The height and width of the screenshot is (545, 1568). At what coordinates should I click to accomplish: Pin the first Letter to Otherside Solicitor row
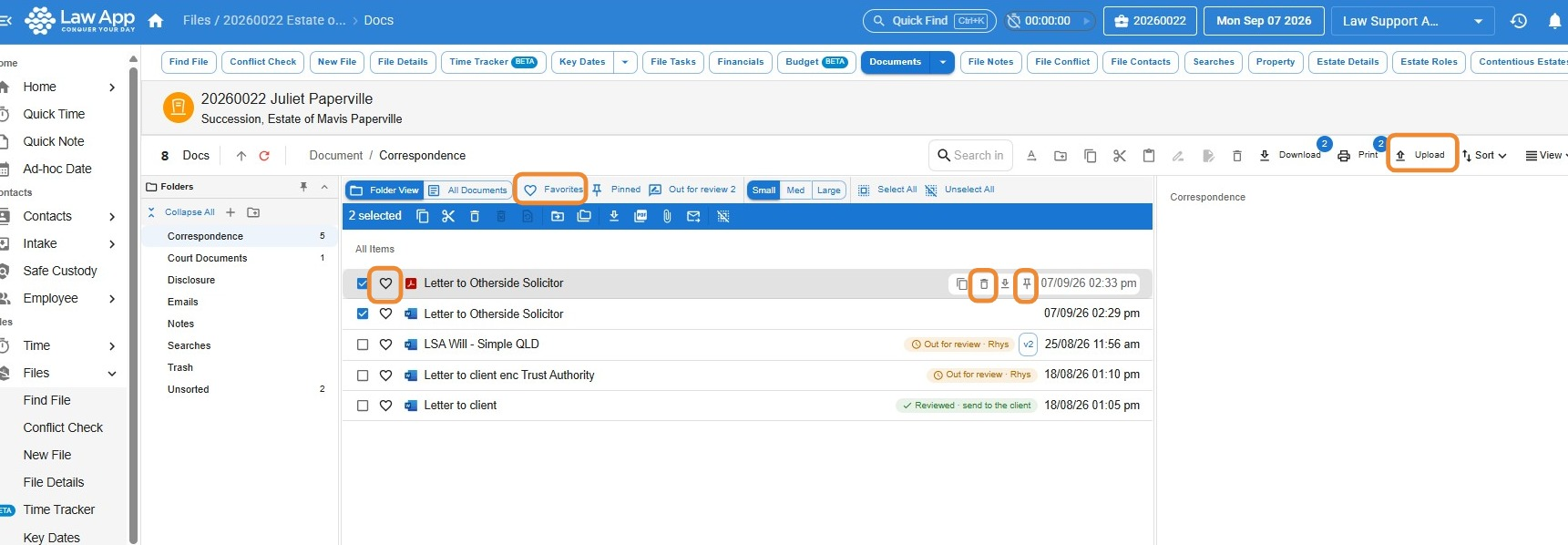(1027, 284)
